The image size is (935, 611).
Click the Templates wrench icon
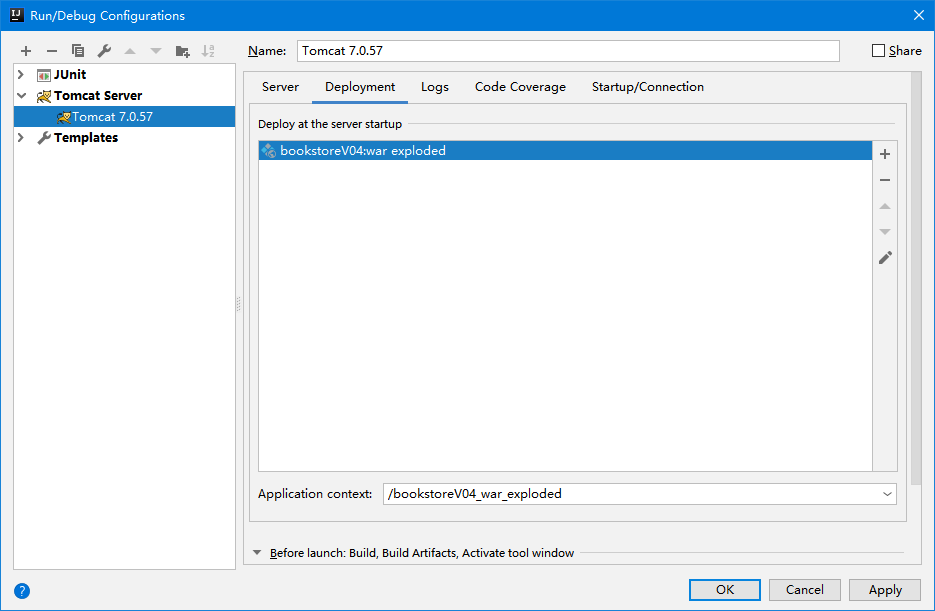(44, 138)
